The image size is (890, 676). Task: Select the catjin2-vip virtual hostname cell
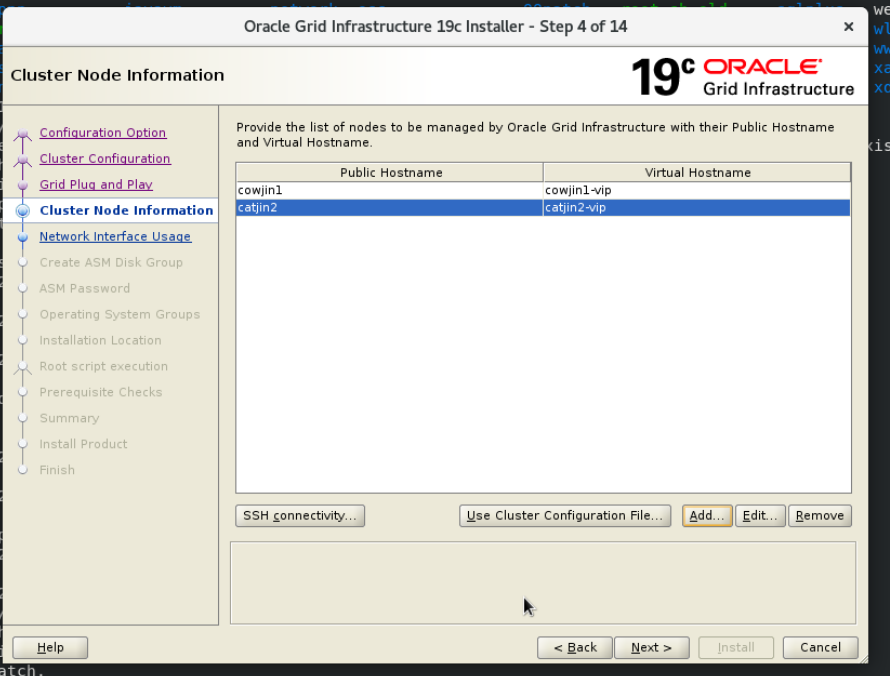pyautogui.click(x=697, y=208)
